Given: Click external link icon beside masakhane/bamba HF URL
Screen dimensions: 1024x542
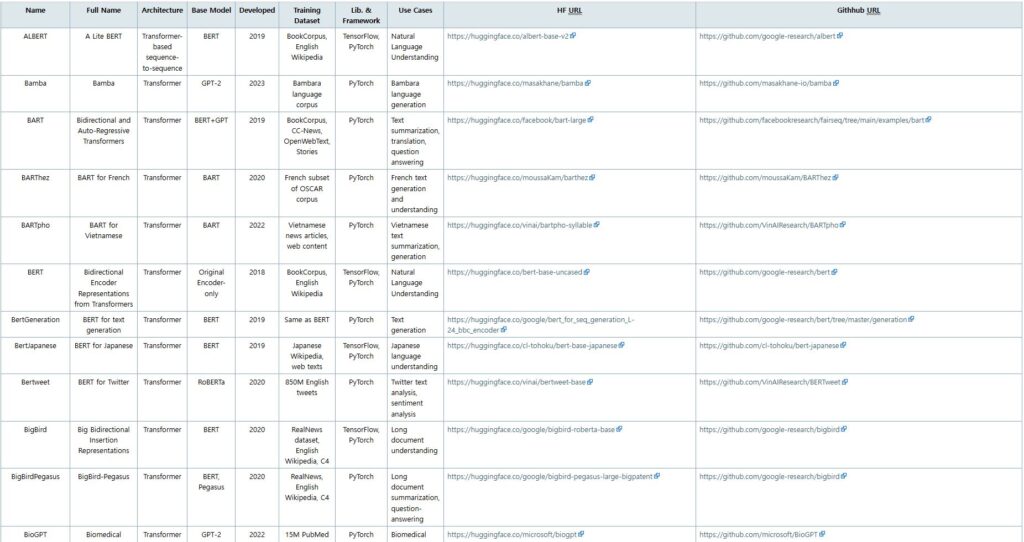Looking at the screenshot, I should (x=587, y=83).
